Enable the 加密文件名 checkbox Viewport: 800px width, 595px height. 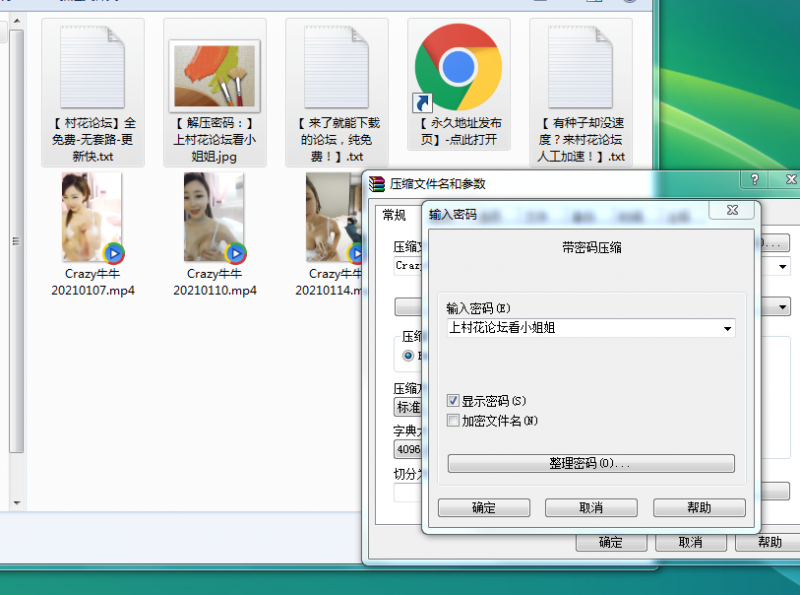coord(454,421)
